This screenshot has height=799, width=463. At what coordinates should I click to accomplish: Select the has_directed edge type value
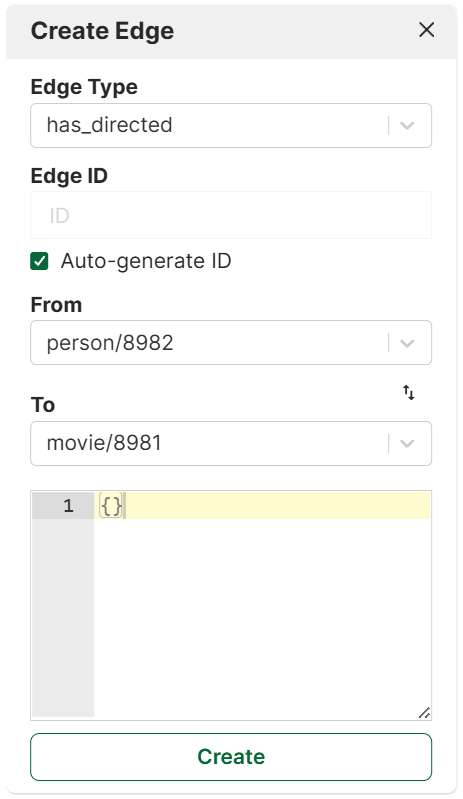110,125
